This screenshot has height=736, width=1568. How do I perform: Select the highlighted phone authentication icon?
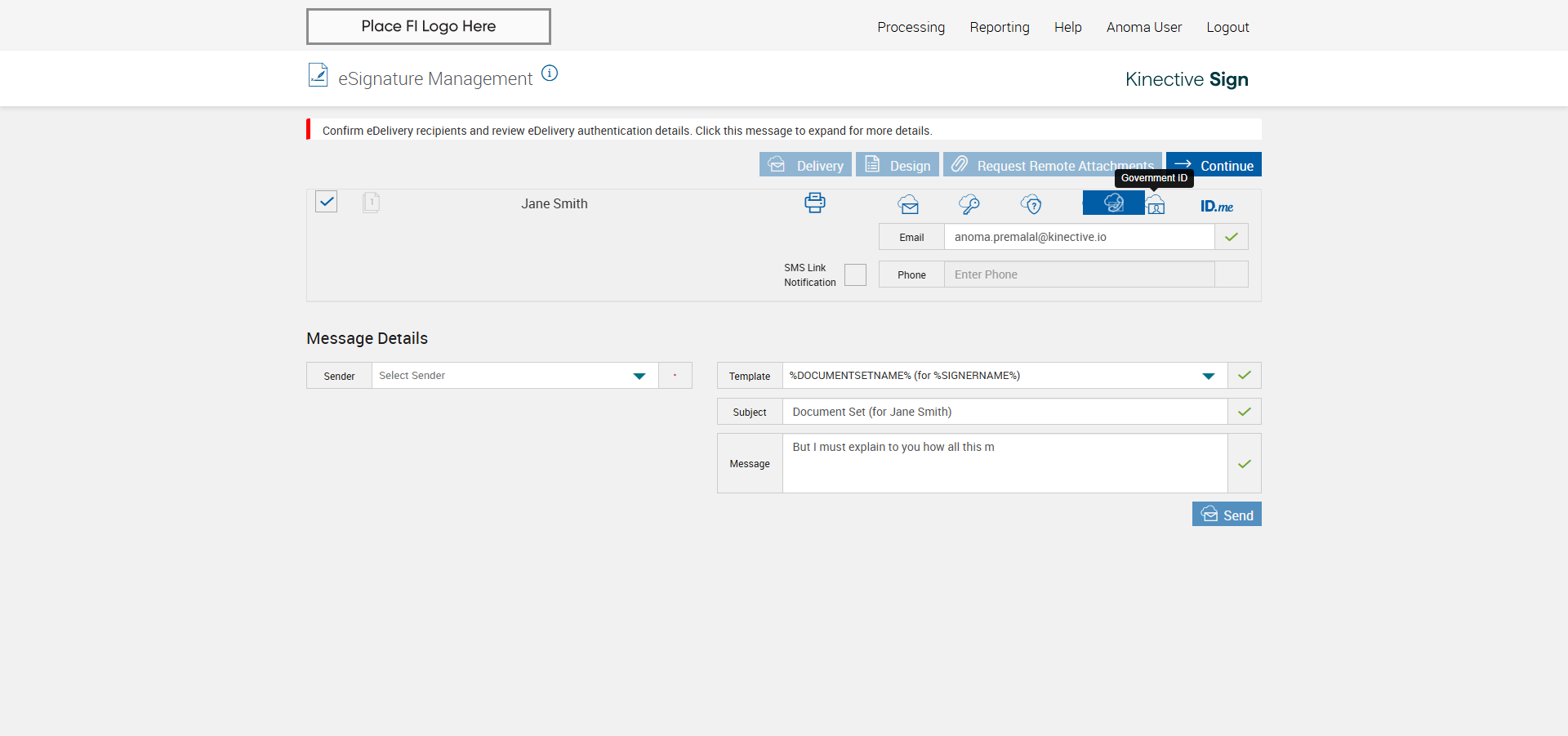tap(1113, 203)
